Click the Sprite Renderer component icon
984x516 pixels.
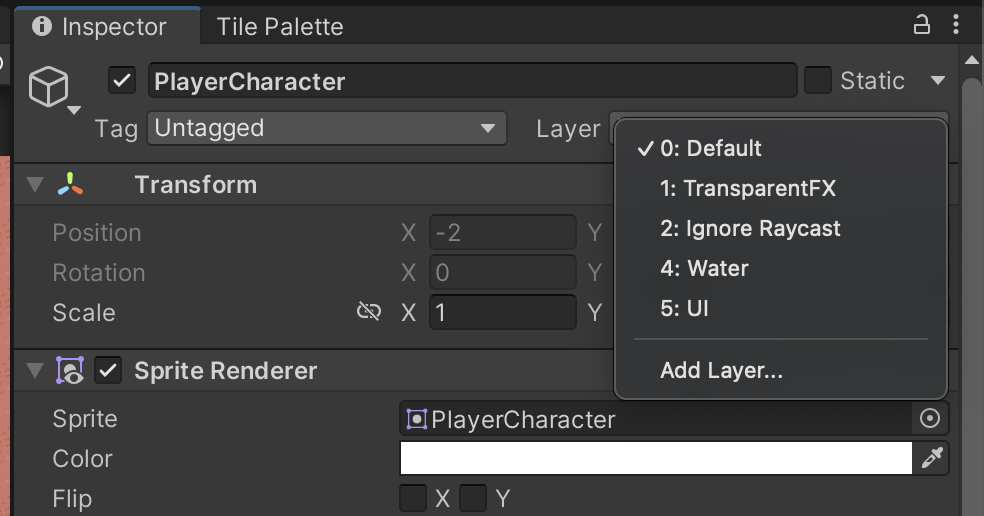(70, 371)
